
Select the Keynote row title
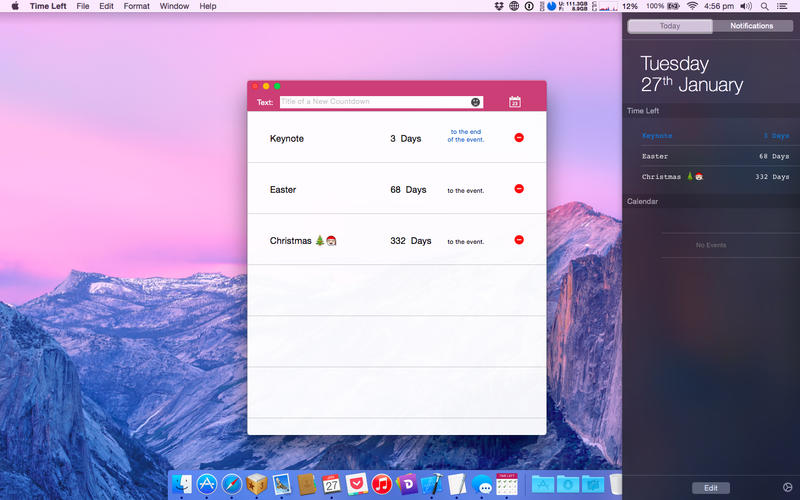[287, 138]
